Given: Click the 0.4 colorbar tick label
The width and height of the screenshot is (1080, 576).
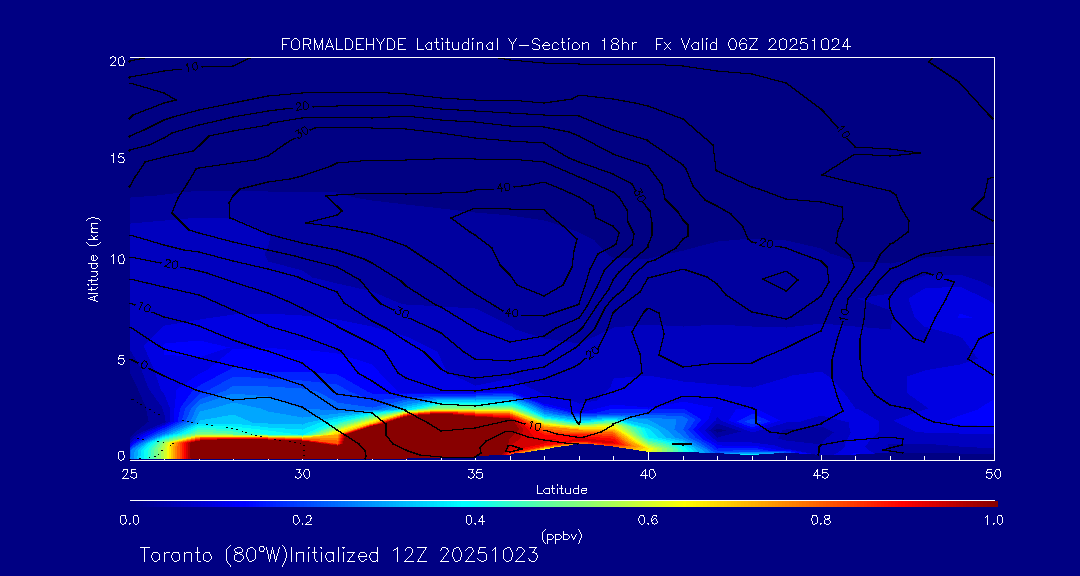Looking at the screenshot, I should click(475, 520).
